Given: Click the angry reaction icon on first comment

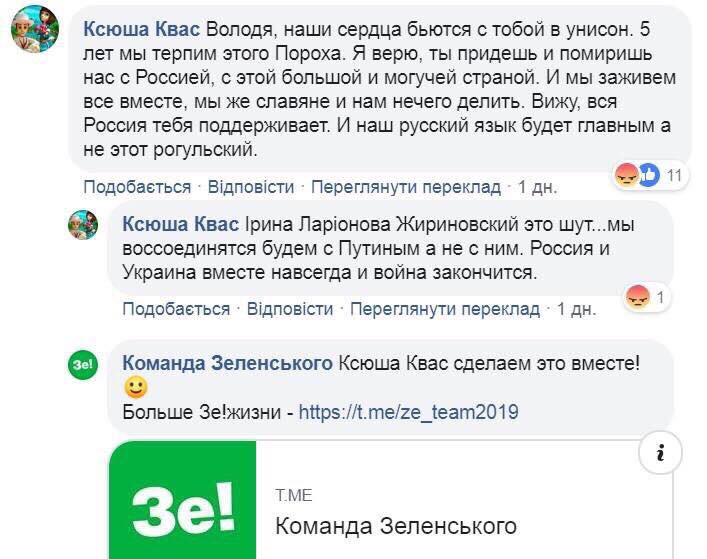Looking at the screenshot, I should (627, 175).
